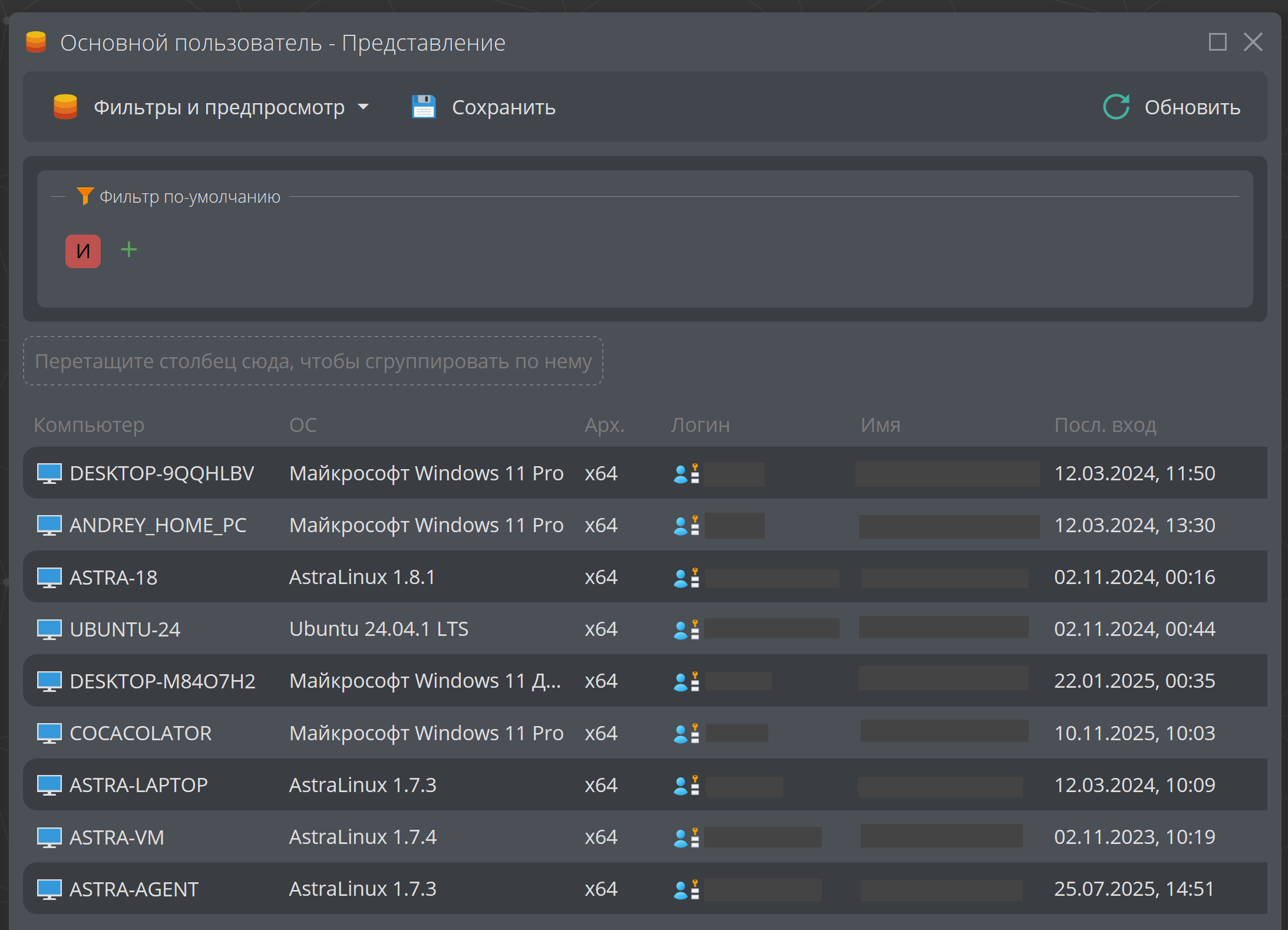Click the dropdown arrow next to Фильтры и предпросмотр
1288x930 pixels.
pyautogui.click(x=363, y=107)
